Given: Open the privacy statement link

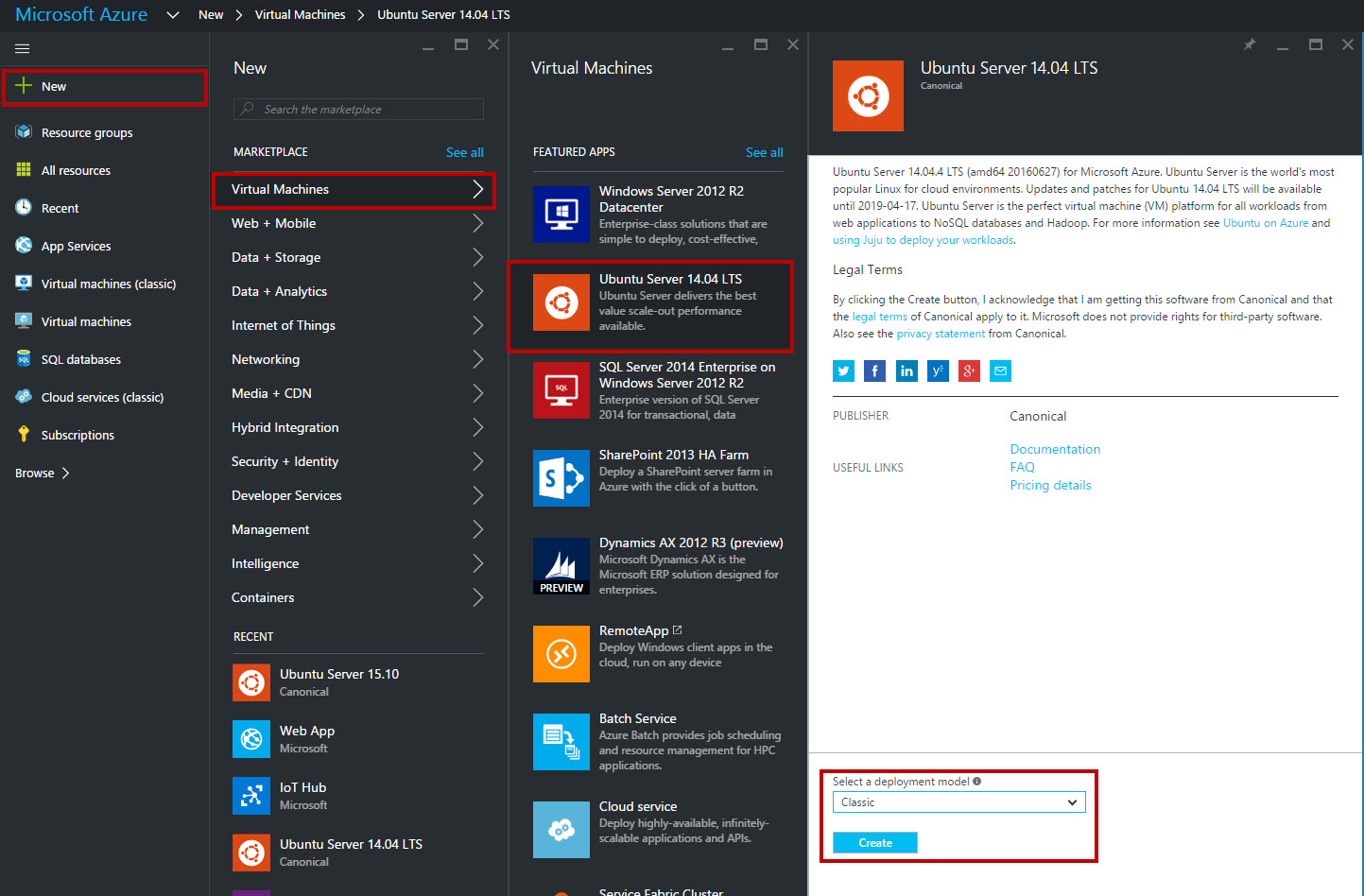Looking at the screenshot, I should click(941, 334).
